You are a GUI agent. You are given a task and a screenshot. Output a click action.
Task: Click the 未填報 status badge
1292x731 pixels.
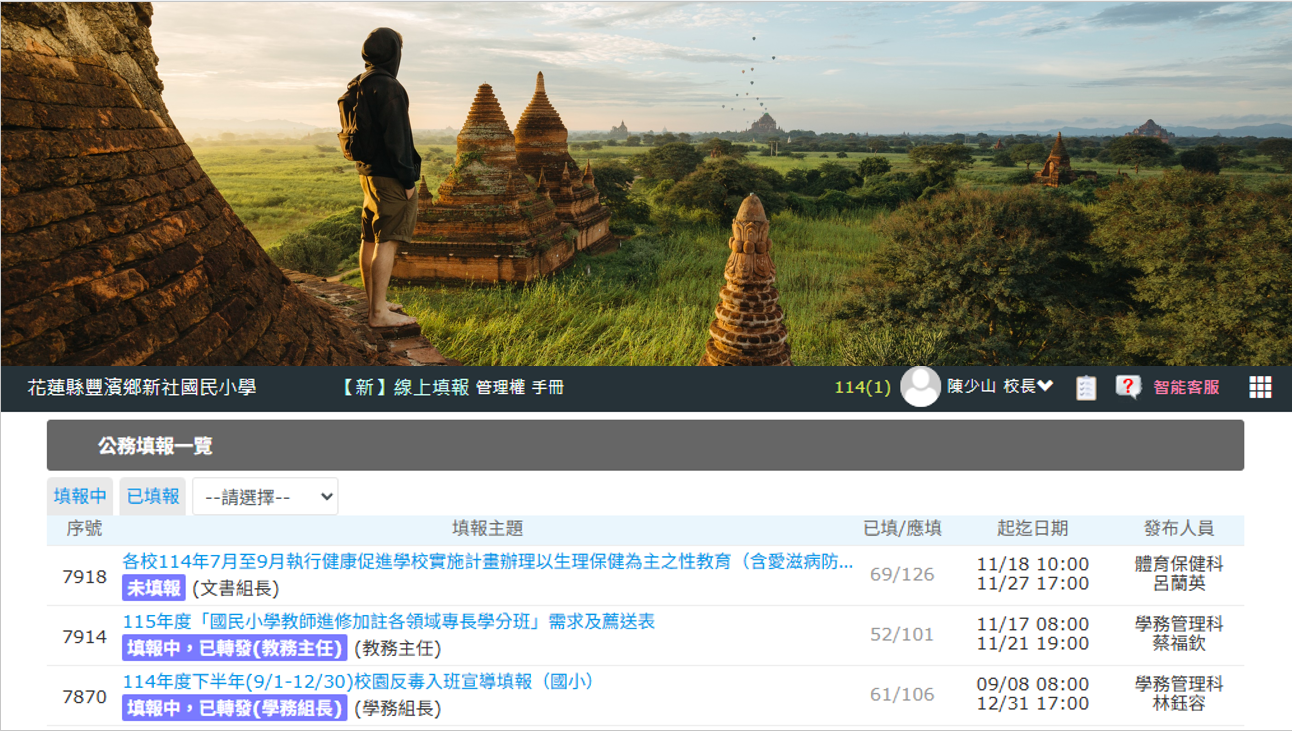pyautogui.click(x=154, y=588)
